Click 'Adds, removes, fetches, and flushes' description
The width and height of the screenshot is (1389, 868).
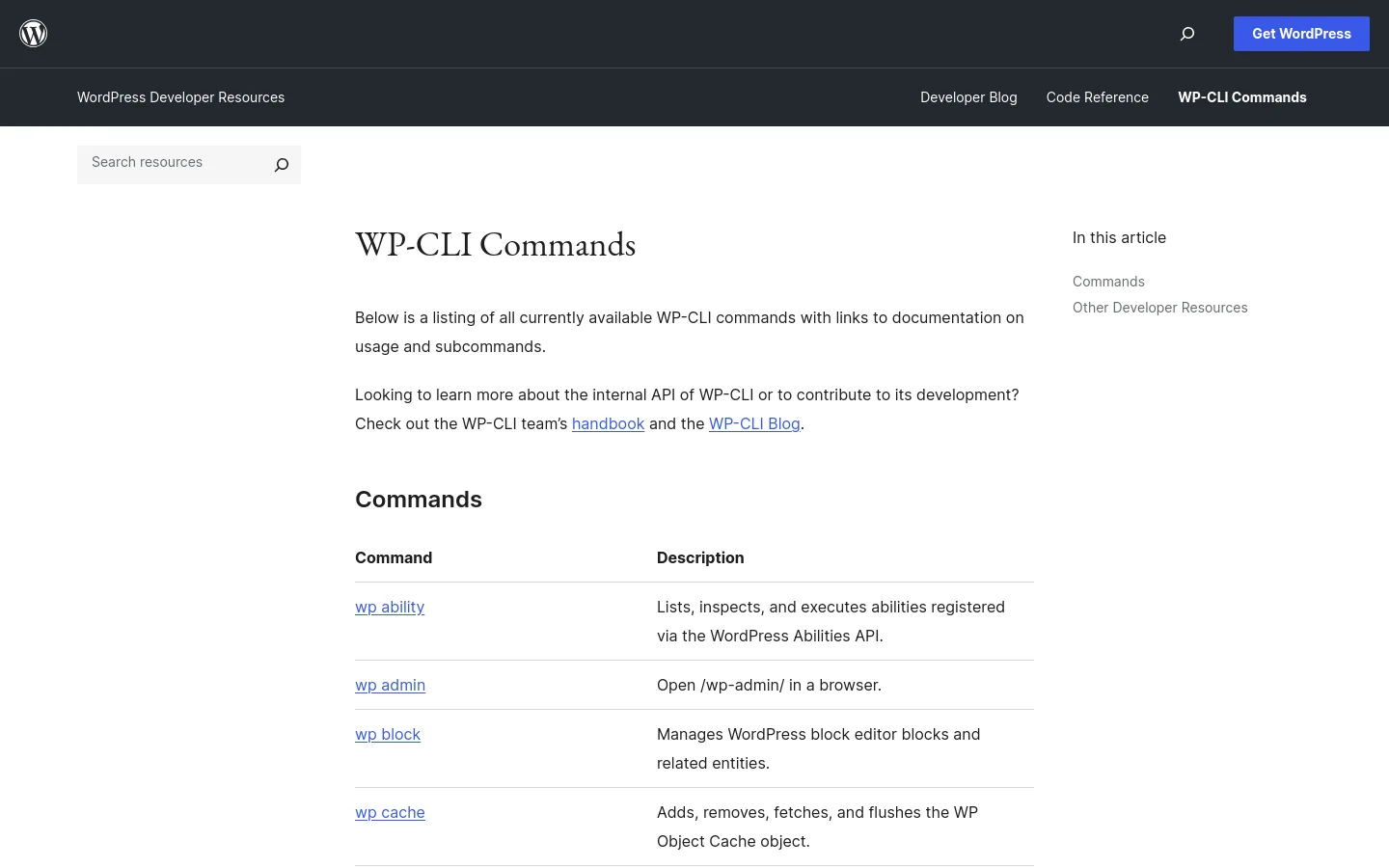[817, 827]
